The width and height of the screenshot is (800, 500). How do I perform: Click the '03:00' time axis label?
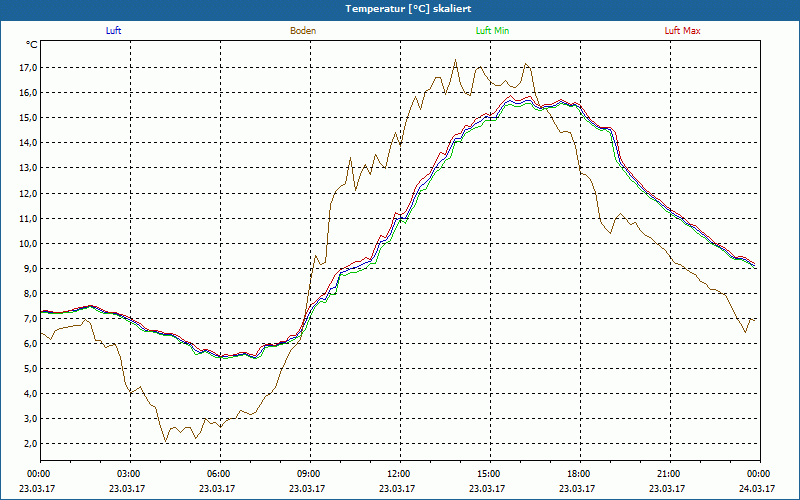131,474
